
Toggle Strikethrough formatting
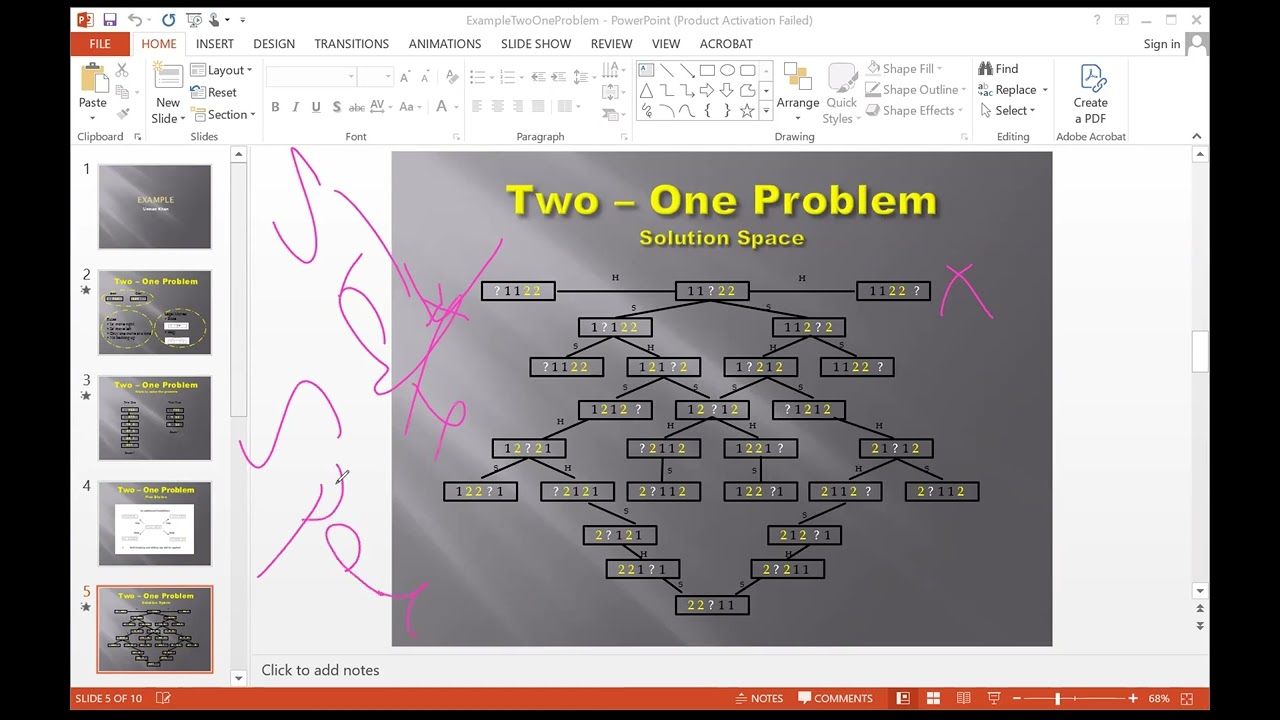click(357, 107)
